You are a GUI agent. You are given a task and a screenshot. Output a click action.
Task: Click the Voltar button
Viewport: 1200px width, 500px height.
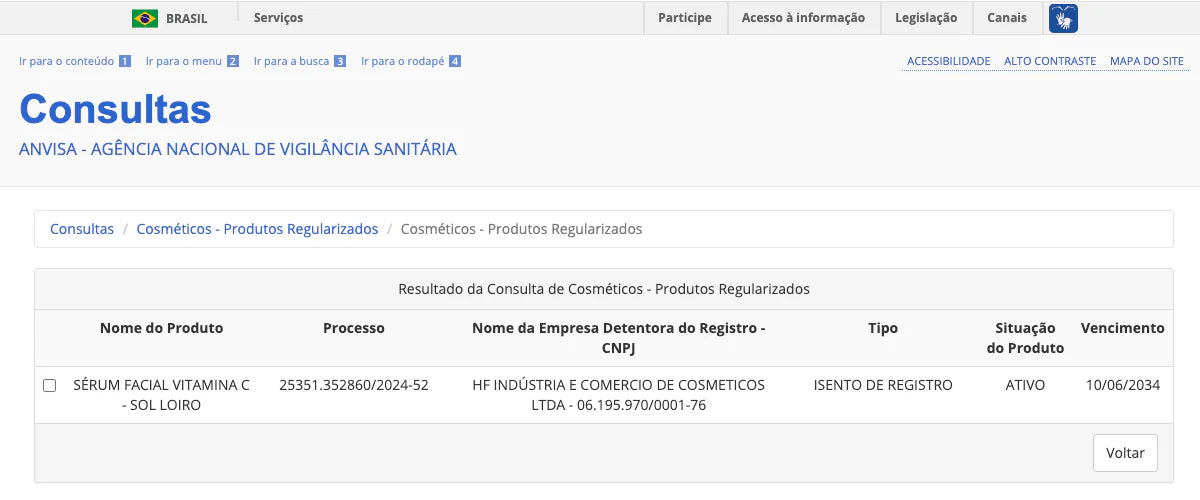[1124, 453]
